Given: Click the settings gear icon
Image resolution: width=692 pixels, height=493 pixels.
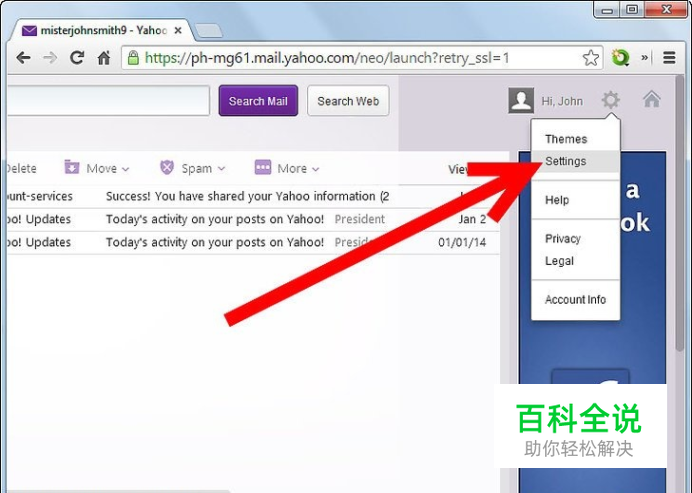Looking at the screenshot, I should click(x=611, y=100).
